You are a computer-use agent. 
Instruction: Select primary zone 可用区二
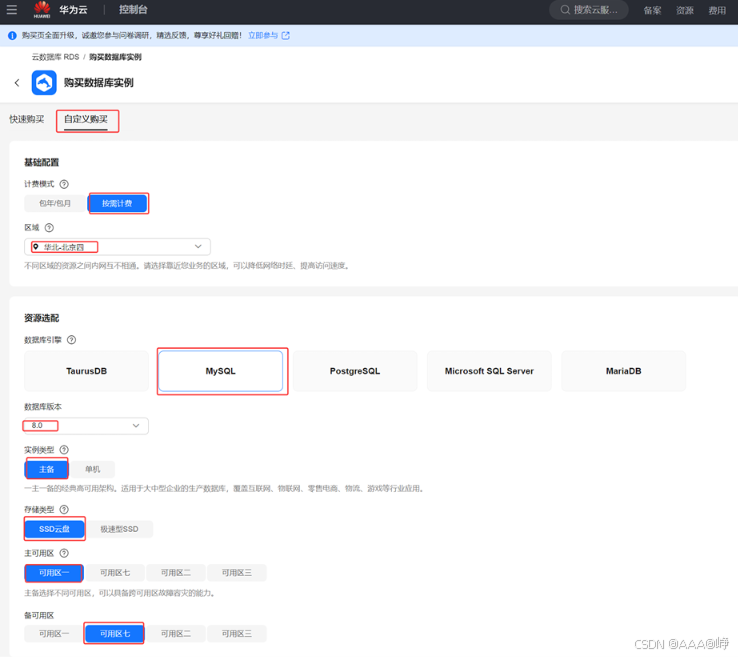pyautogui.click(x=176, y=573)
